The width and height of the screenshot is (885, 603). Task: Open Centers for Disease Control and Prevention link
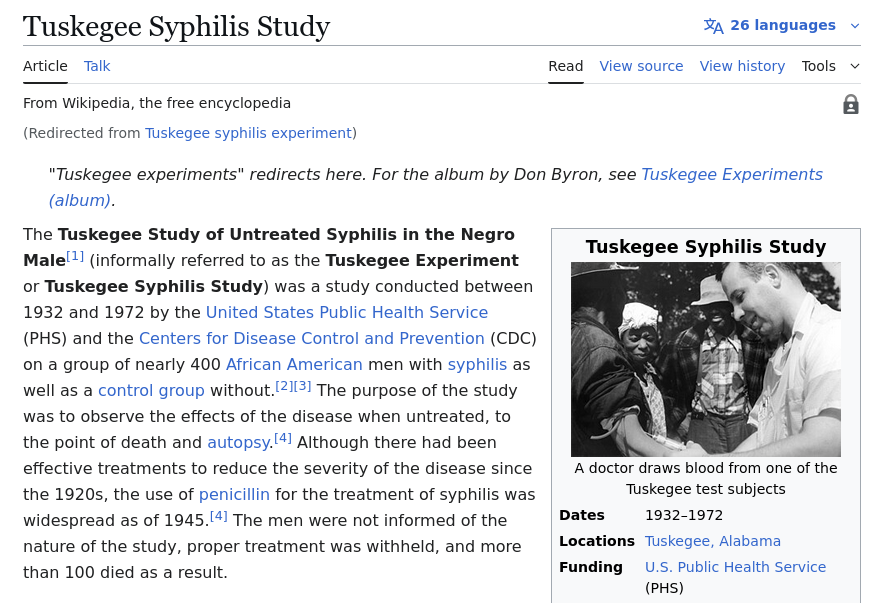point(312,338)
